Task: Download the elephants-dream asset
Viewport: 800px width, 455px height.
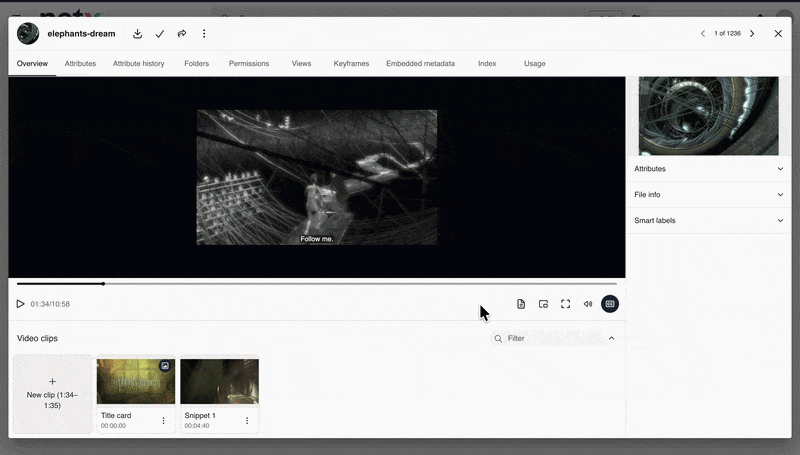Action: 137,34
